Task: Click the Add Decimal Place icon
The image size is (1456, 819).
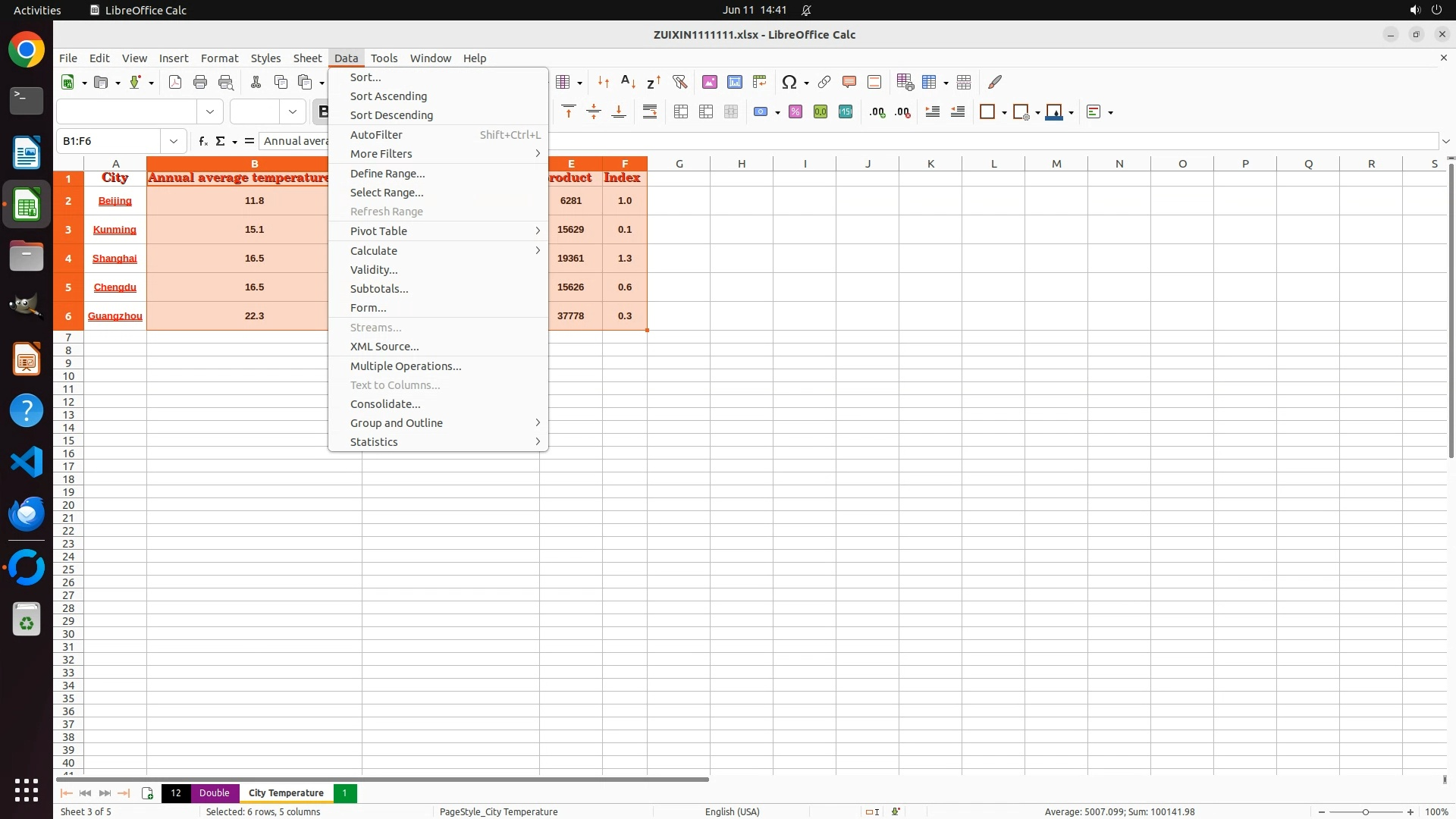Action: tap(877, 112)
